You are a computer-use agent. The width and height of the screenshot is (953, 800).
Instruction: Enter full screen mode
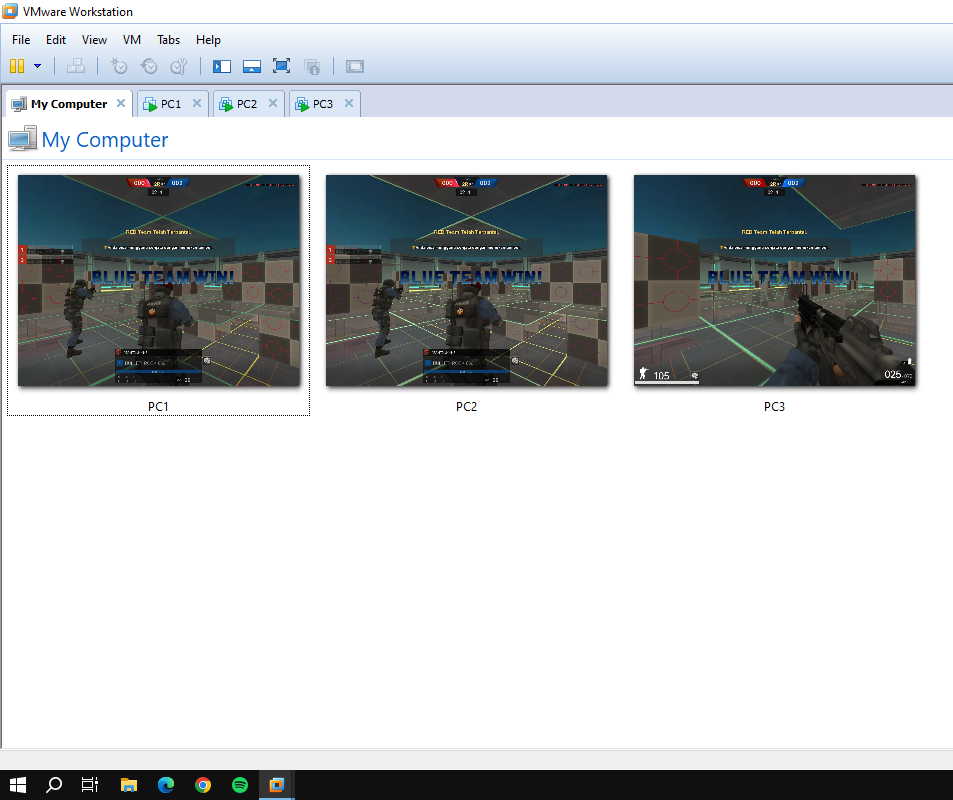click(281, 66)
